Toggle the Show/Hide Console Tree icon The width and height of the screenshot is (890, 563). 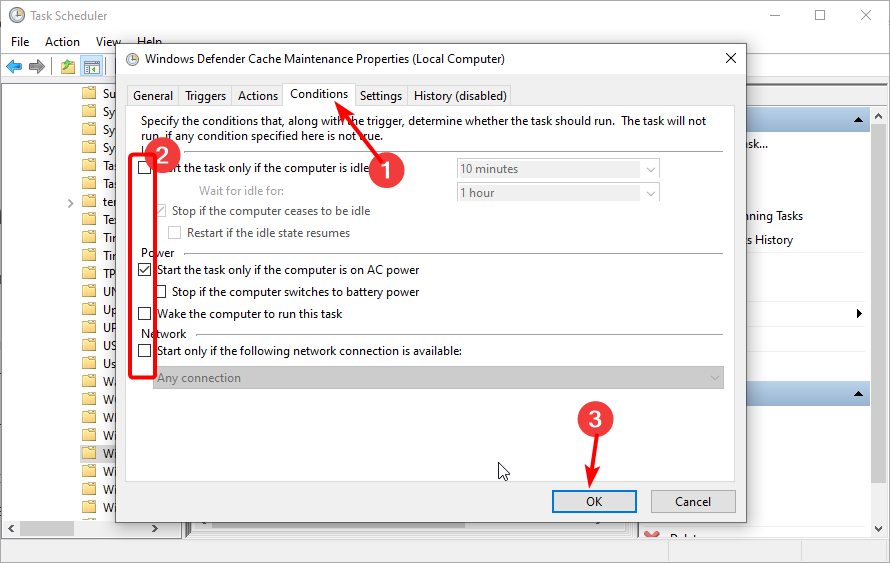pos(91,67)
